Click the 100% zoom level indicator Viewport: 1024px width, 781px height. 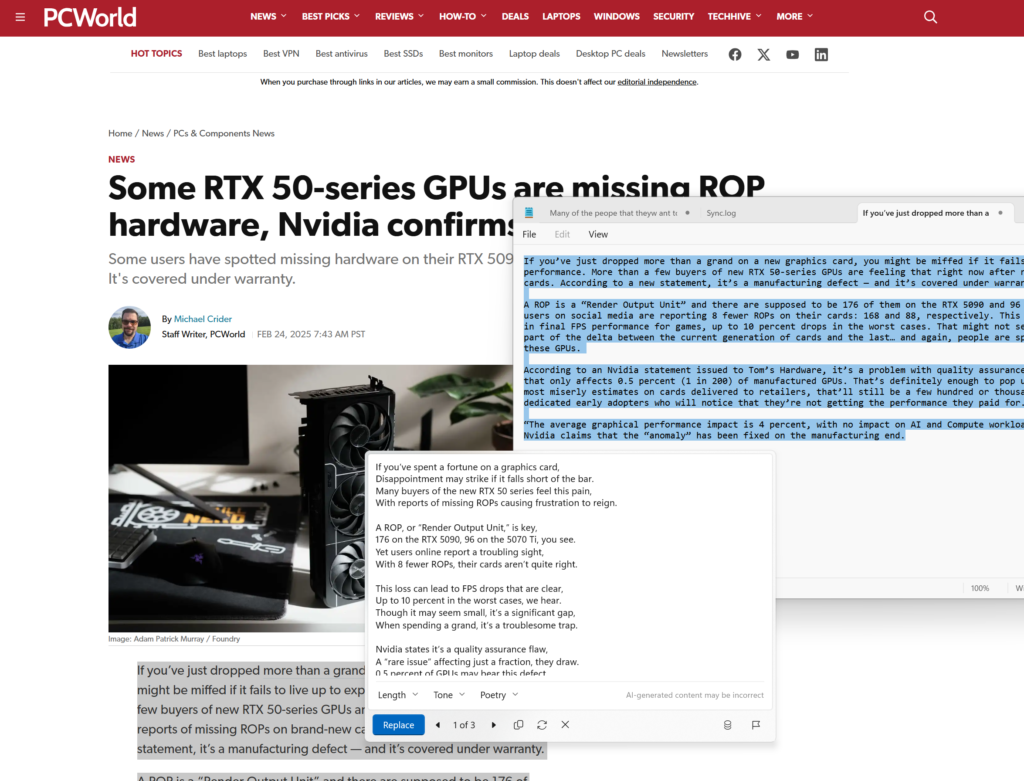coord(980,588)
